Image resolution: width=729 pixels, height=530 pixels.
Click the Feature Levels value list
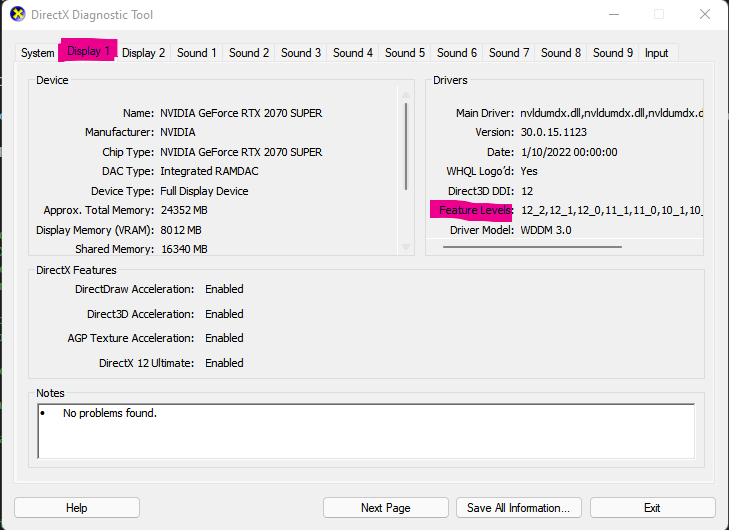pyautogui.click(x=611, y=211)
